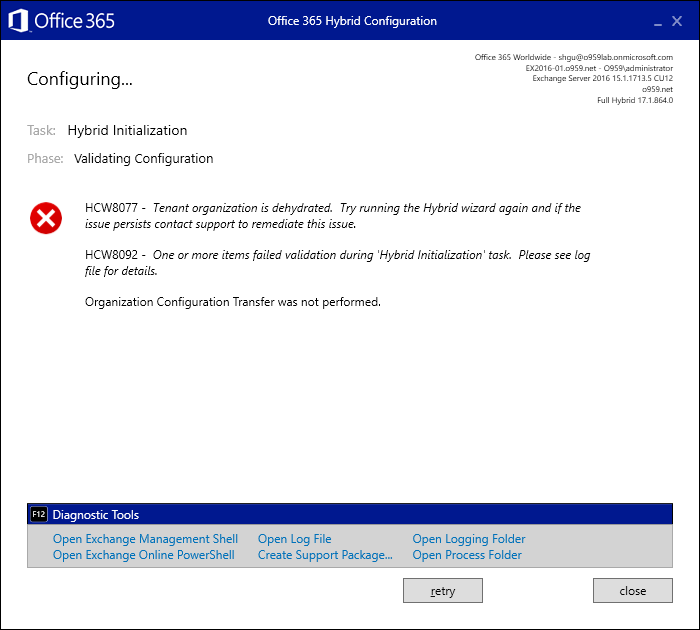Open Log File link
This screenshot has height=630, width=700.
[294, 539]
